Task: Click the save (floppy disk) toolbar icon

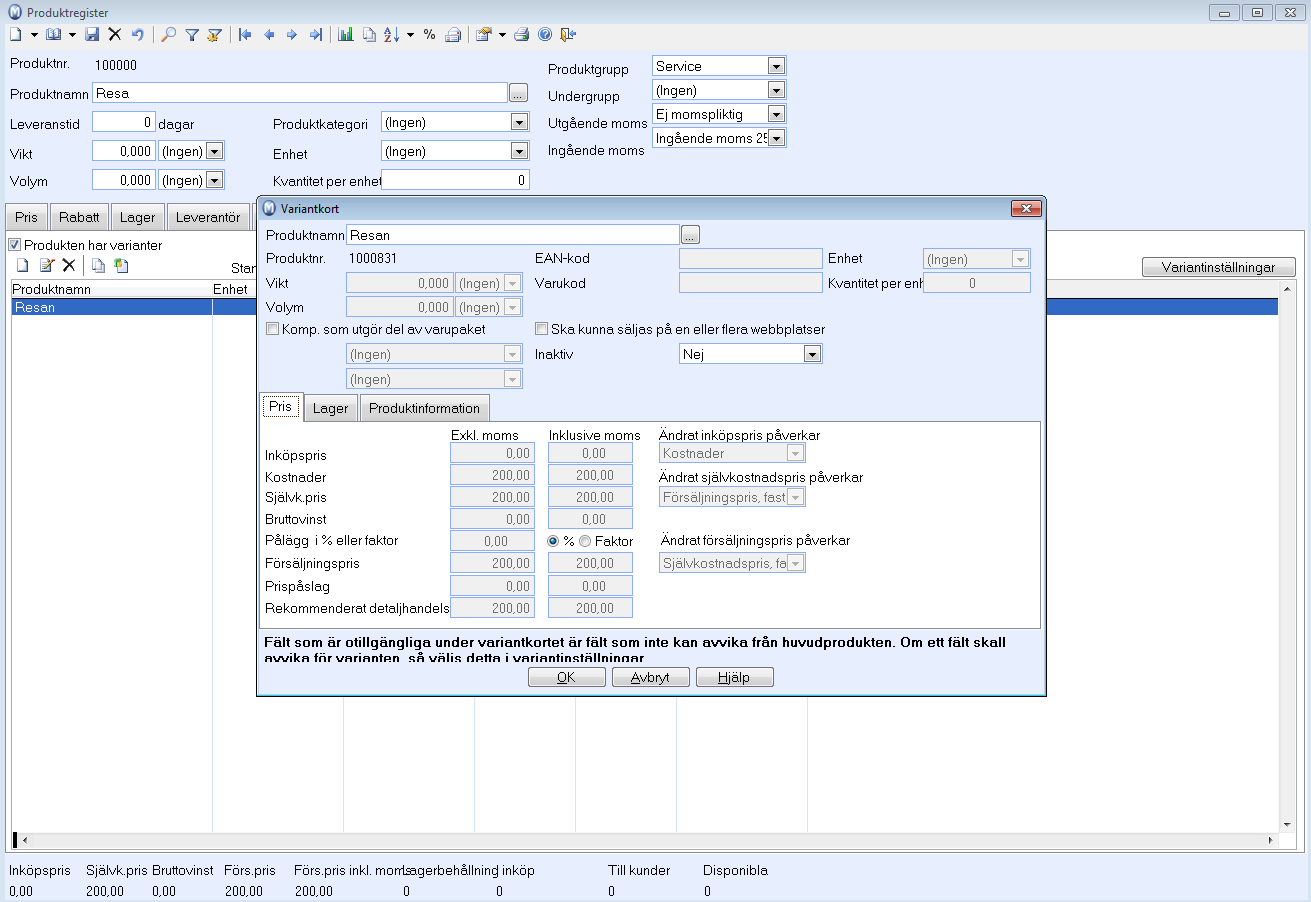Action: pos(92,34)
